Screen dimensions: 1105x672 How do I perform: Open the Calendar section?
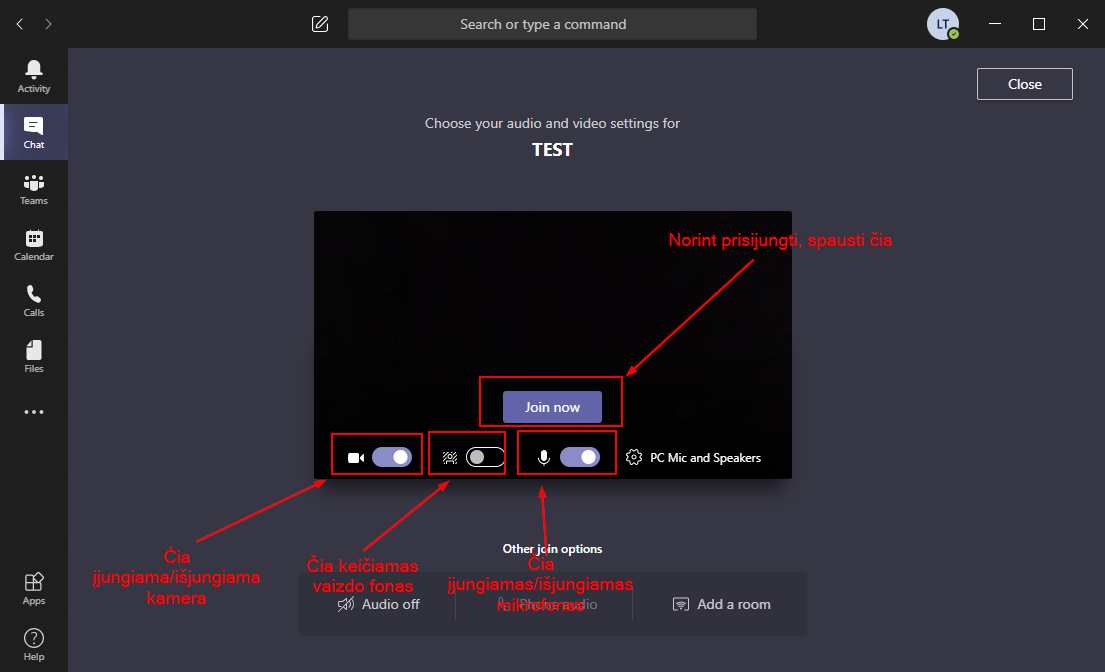click(34, 244)
